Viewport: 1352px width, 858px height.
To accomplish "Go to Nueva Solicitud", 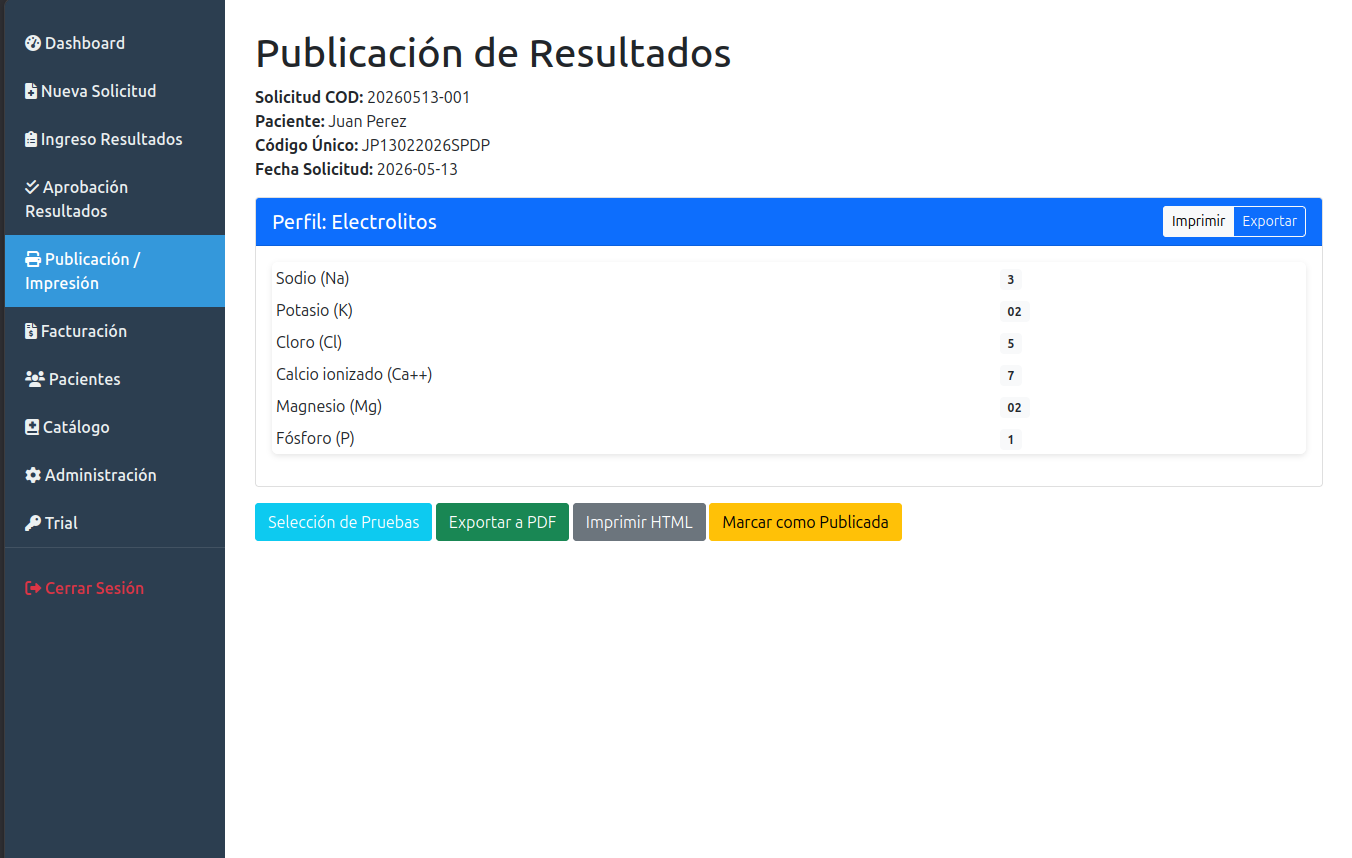I will [115, 91].
